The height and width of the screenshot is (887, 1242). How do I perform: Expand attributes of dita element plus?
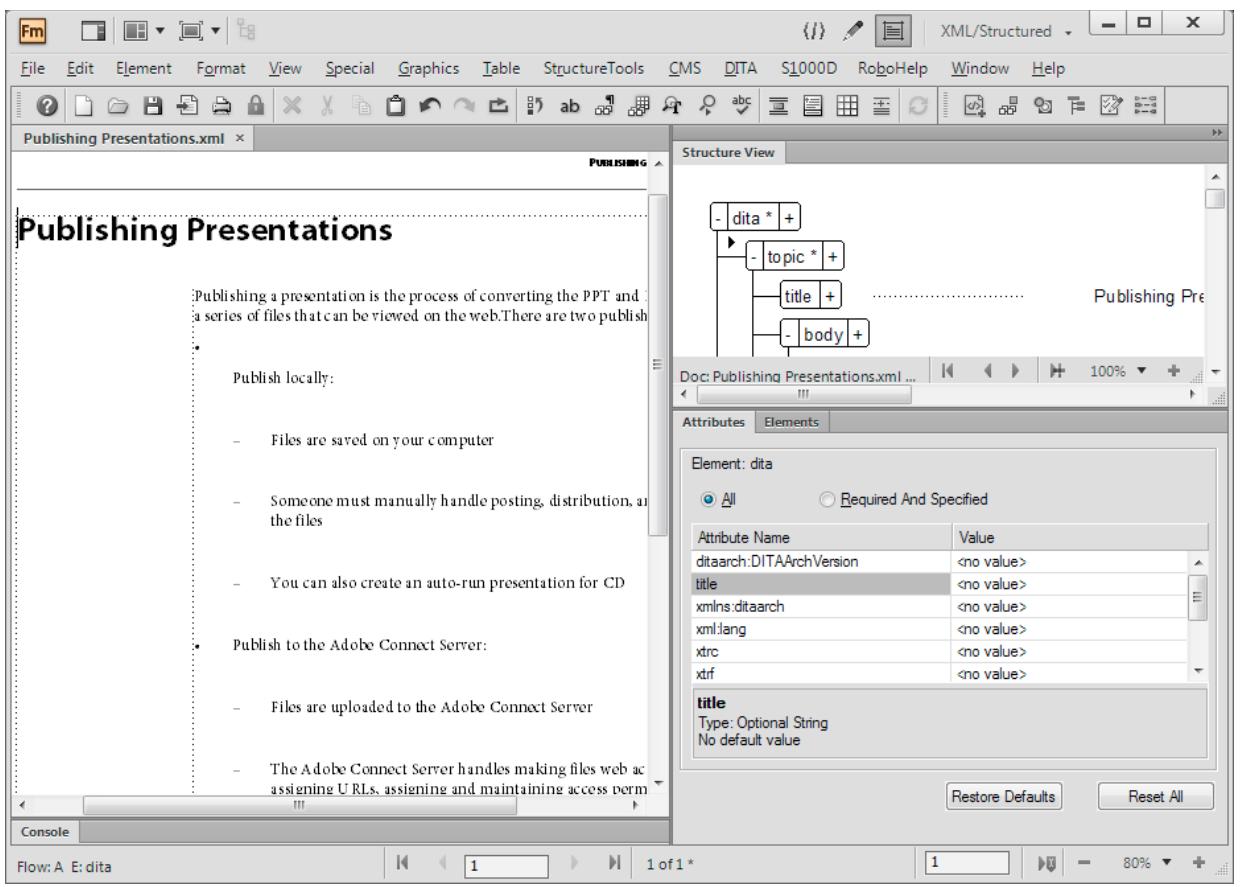coord(792,216)
